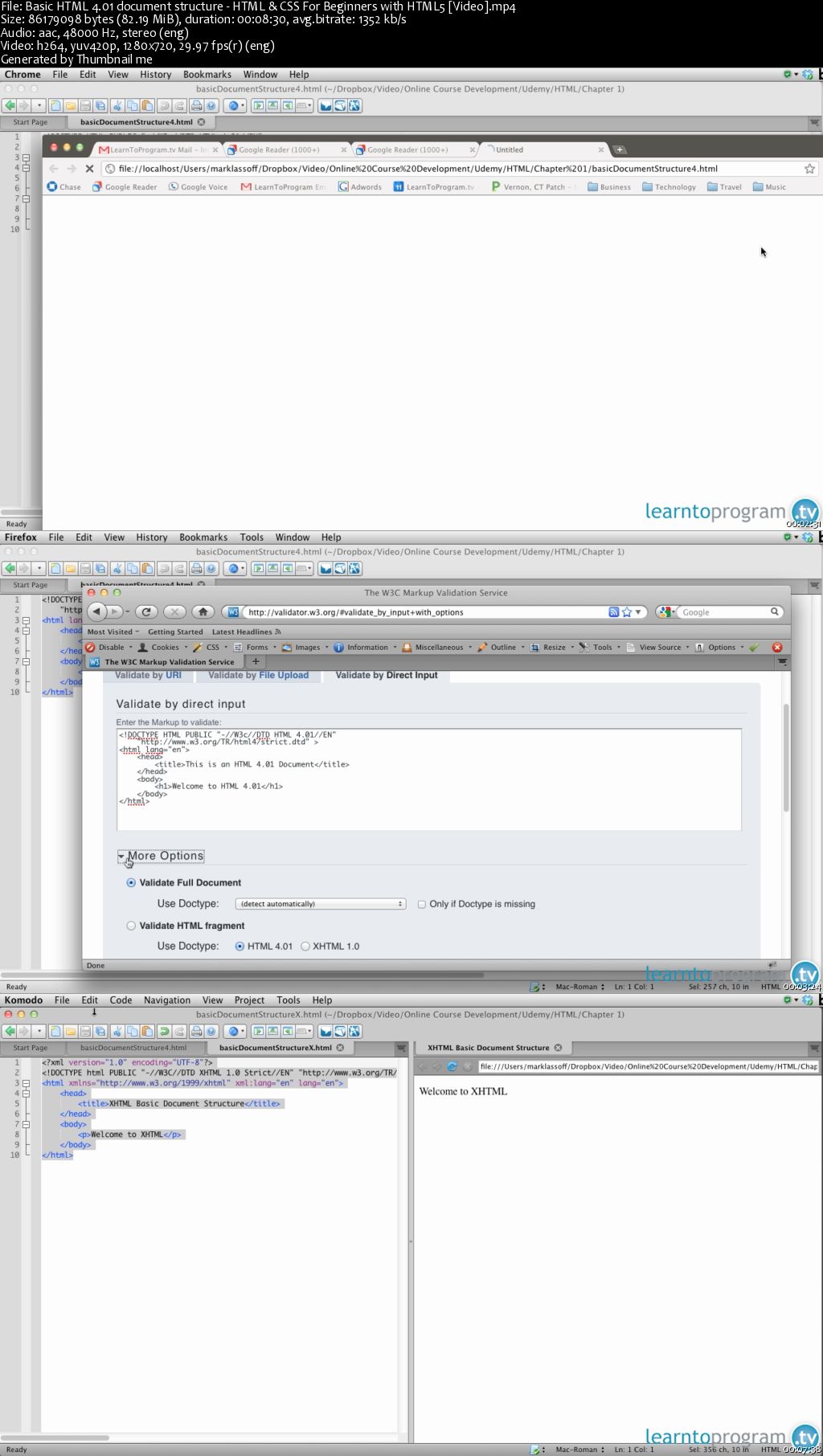Open the Chase bookmark in Chrome
Screen dimensions: 823x1456
(63, 186)
